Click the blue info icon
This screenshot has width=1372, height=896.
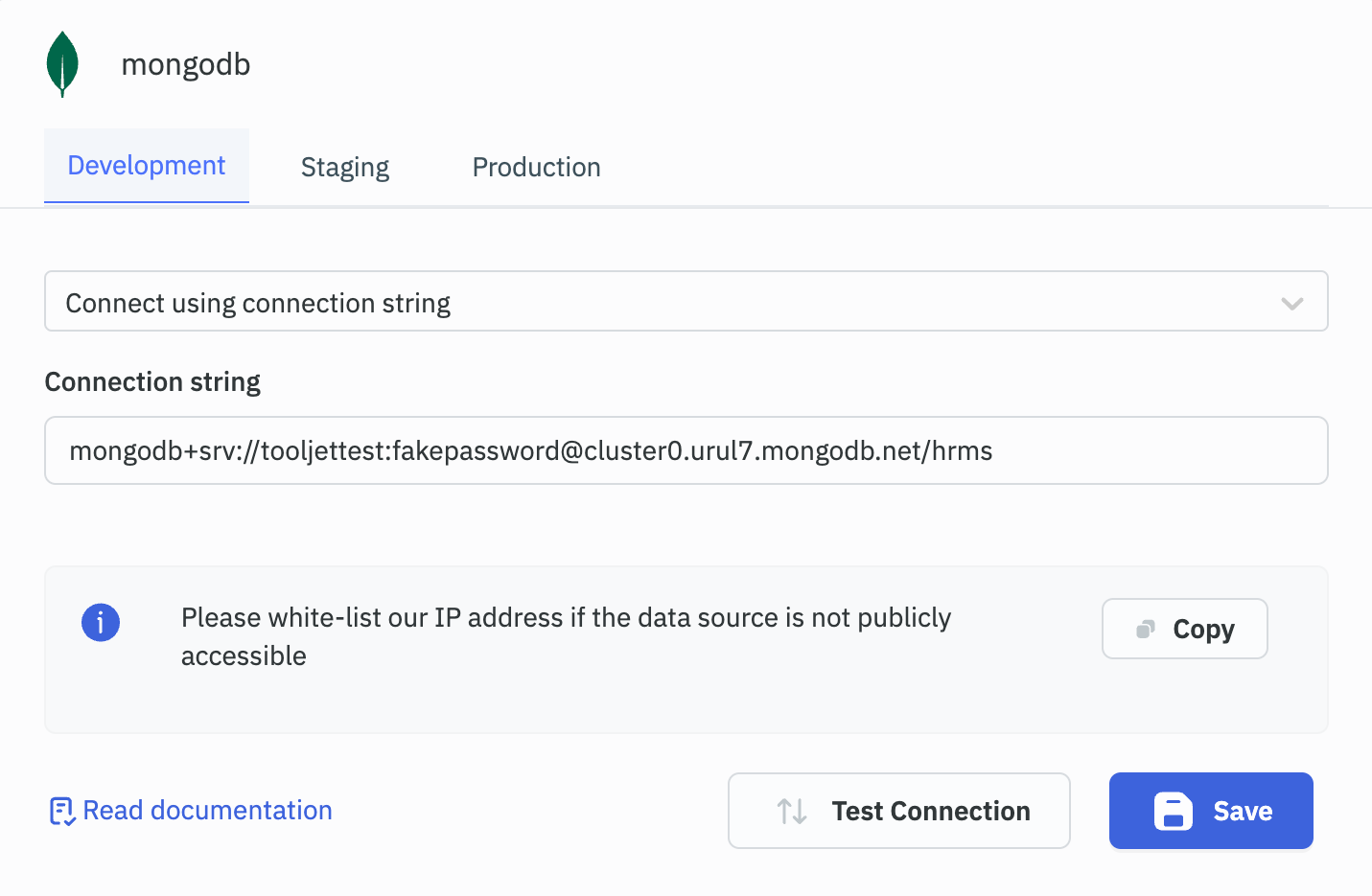pyautogui.click(x=101, y=623)
